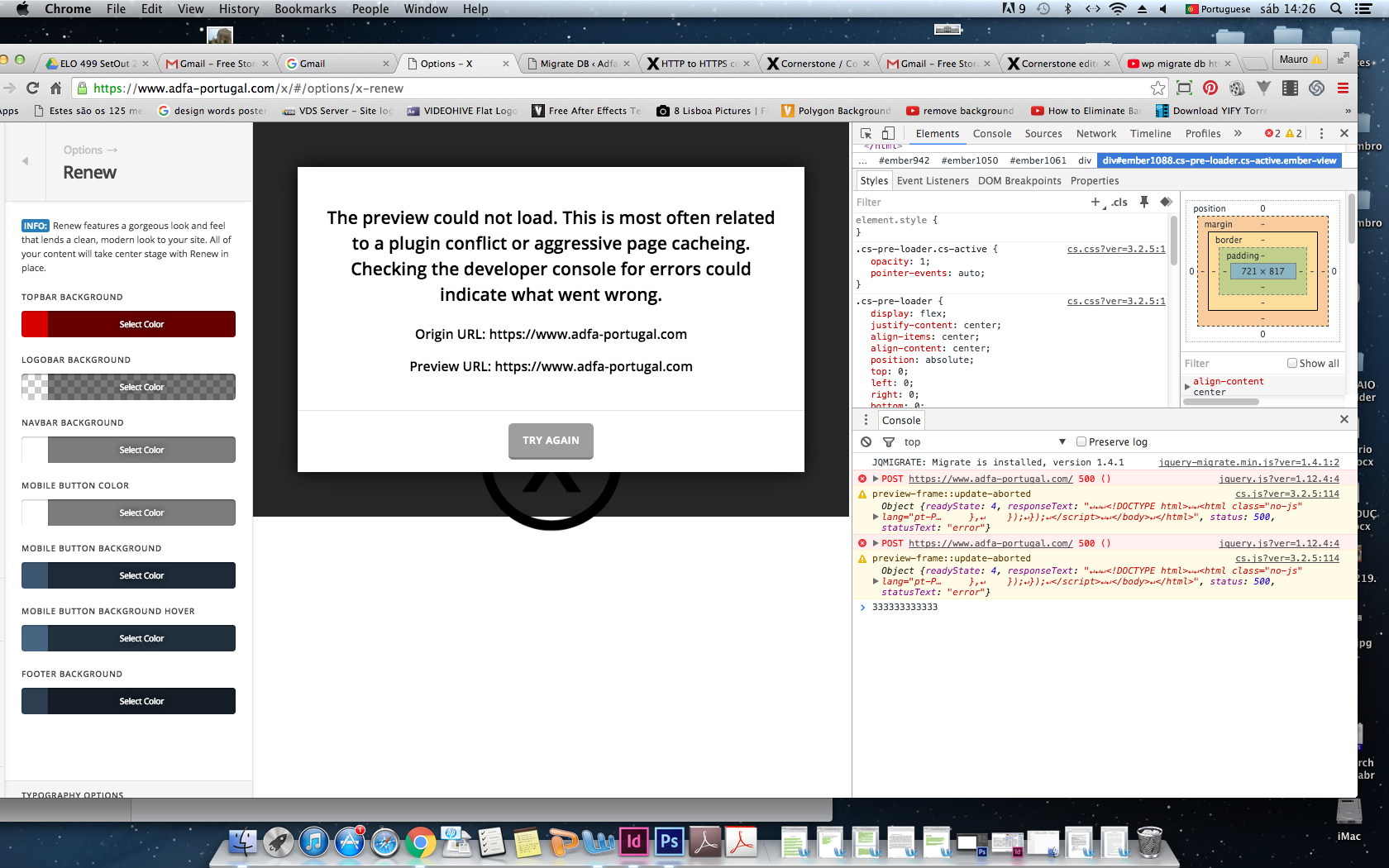Toggle DevTools device mode icon

(888, 133)
